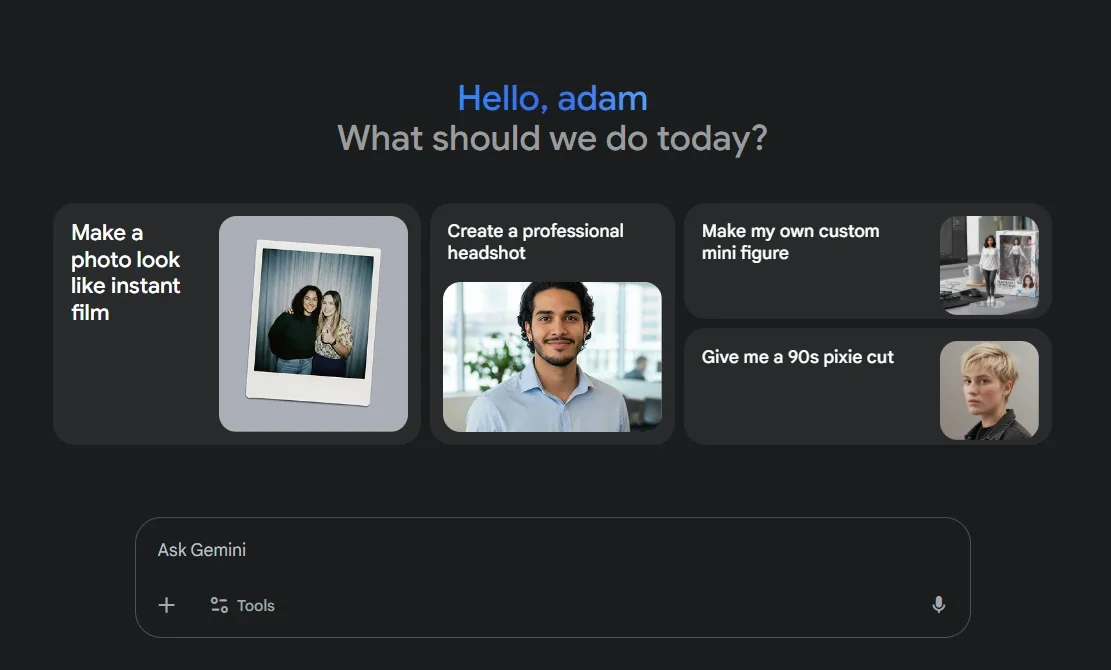Screen dimensions: 1111x670
Task: Open the polaroid instant film thumbnail
Action: pyautogui.click(x=313, y=324)
